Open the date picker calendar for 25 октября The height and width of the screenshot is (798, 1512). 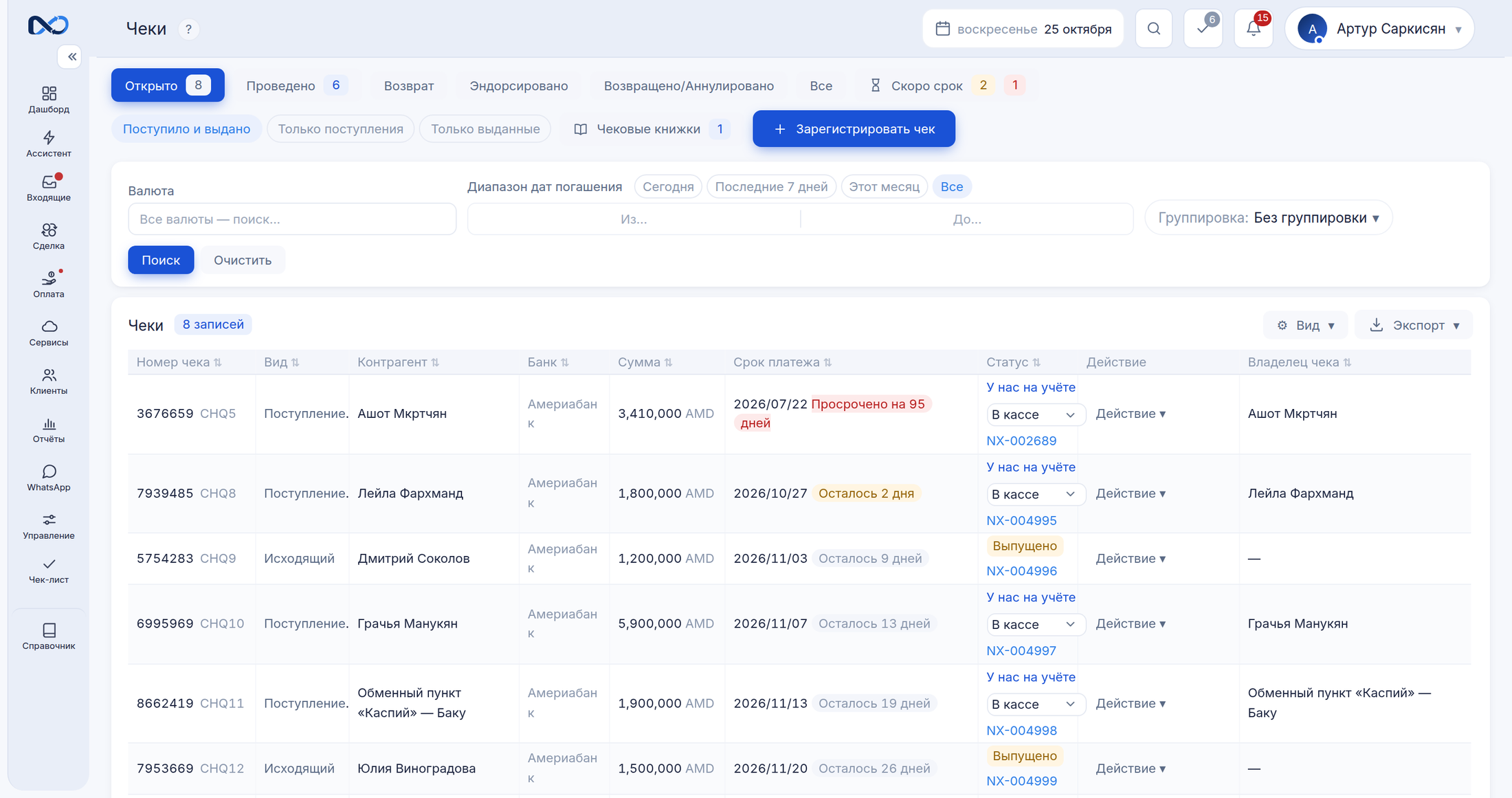(1023, 29)
